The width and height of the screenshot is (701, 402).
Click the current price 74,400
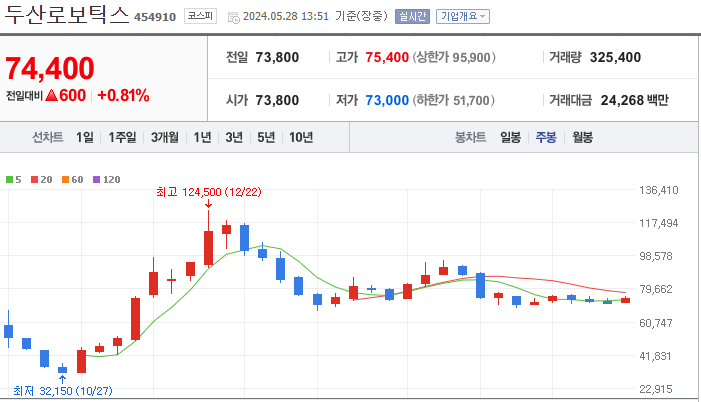(x=50, y=68)
